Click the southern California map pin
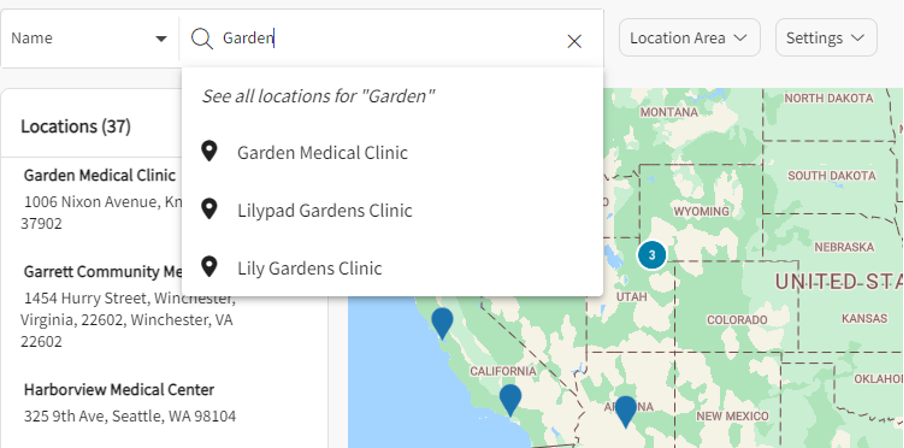Viewport: 904px width, 448px height. pos(510,398)
